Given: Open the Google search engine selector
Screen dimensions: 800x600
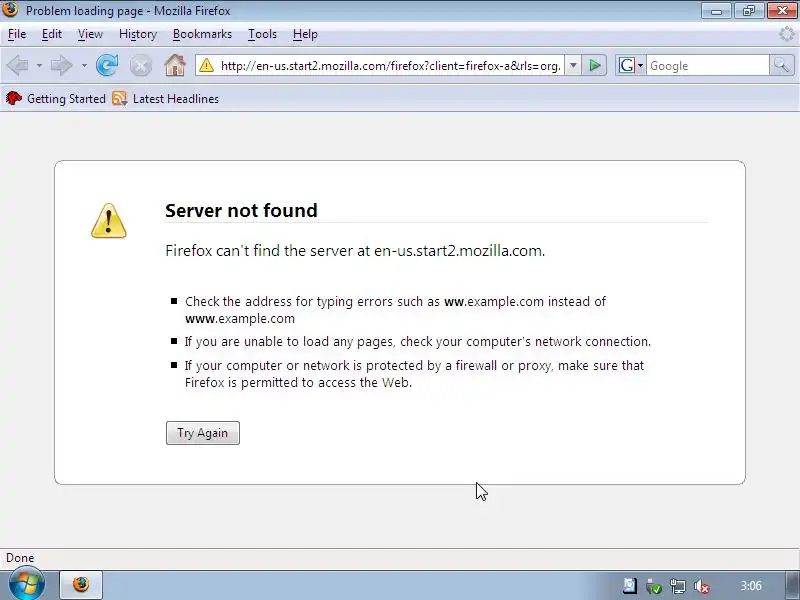Looking at the screenshot, I should click(x=631, y=65).
